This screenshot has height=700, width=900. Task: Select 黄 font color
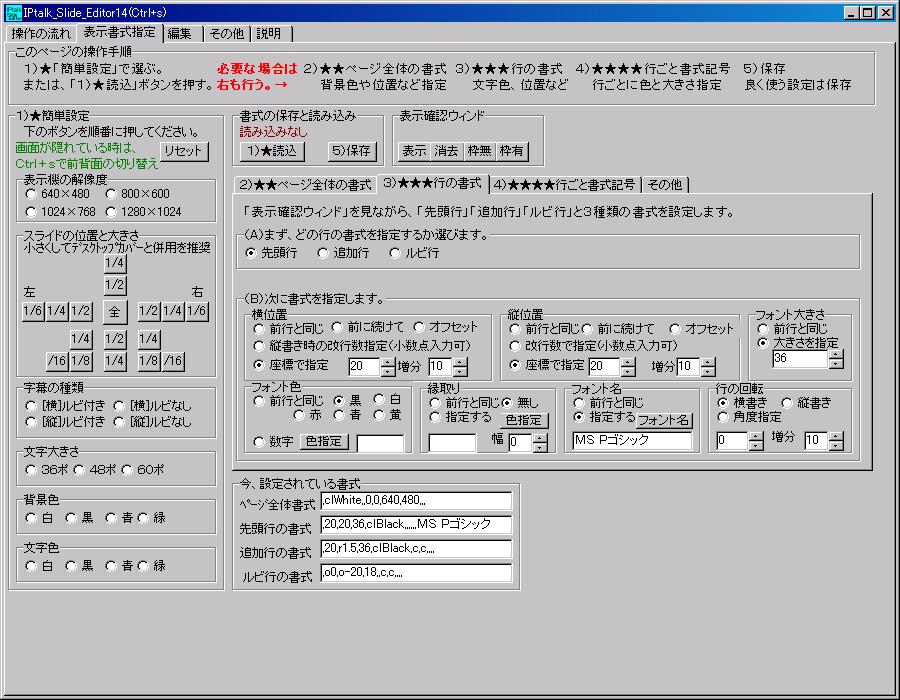point(387,415)
